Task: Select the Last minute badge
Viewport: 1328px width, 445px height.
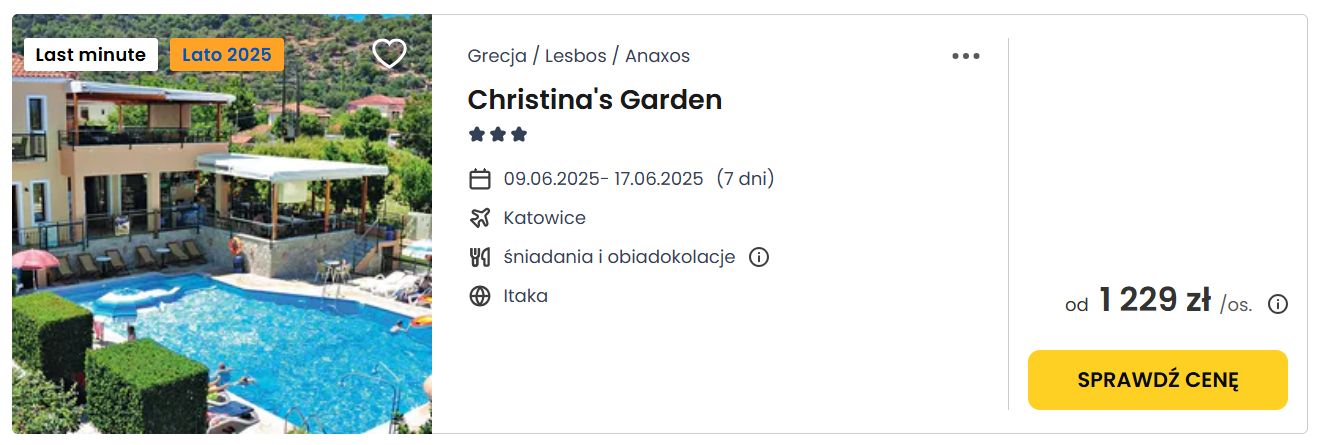Action: click(91, 55)
